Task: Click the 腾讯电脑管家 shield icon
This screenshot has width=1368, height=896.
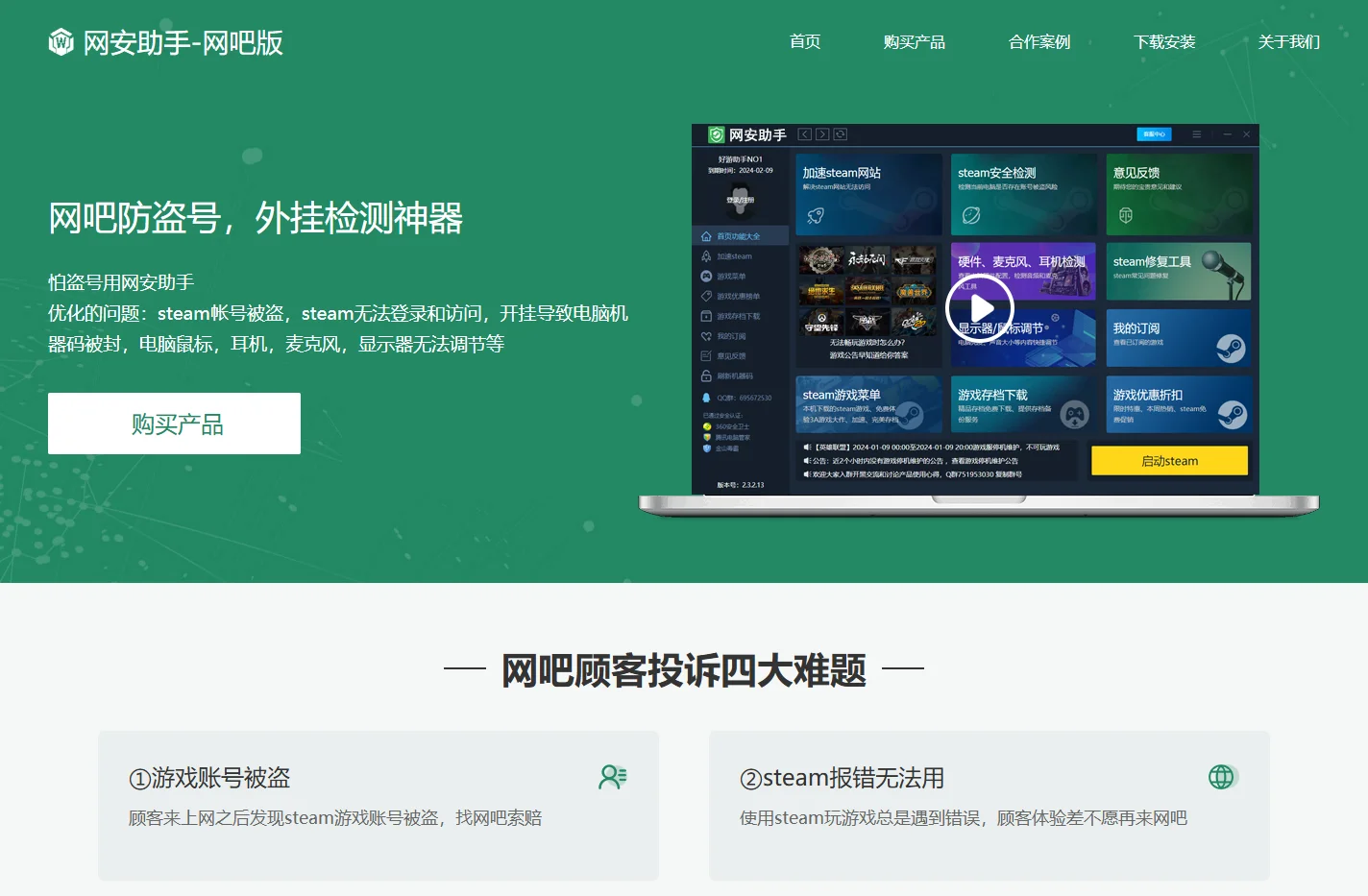Action: coord(707,437)
